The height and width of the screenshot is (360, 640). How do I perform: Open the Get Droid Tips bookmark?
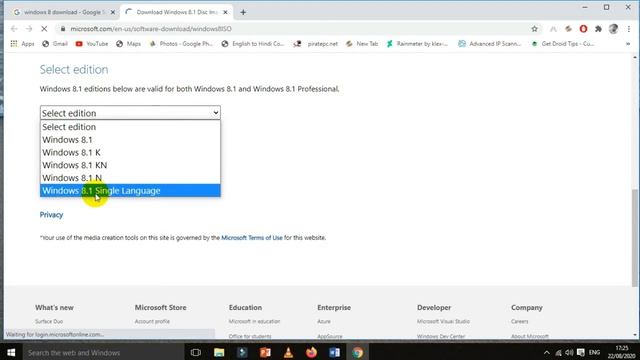pyautogui.click(x=562, y=44)
